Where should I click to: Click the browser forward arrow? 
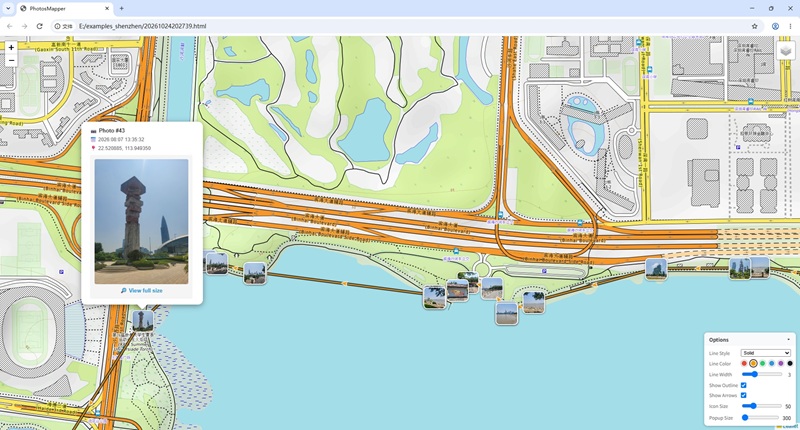(x=24, y=26)
